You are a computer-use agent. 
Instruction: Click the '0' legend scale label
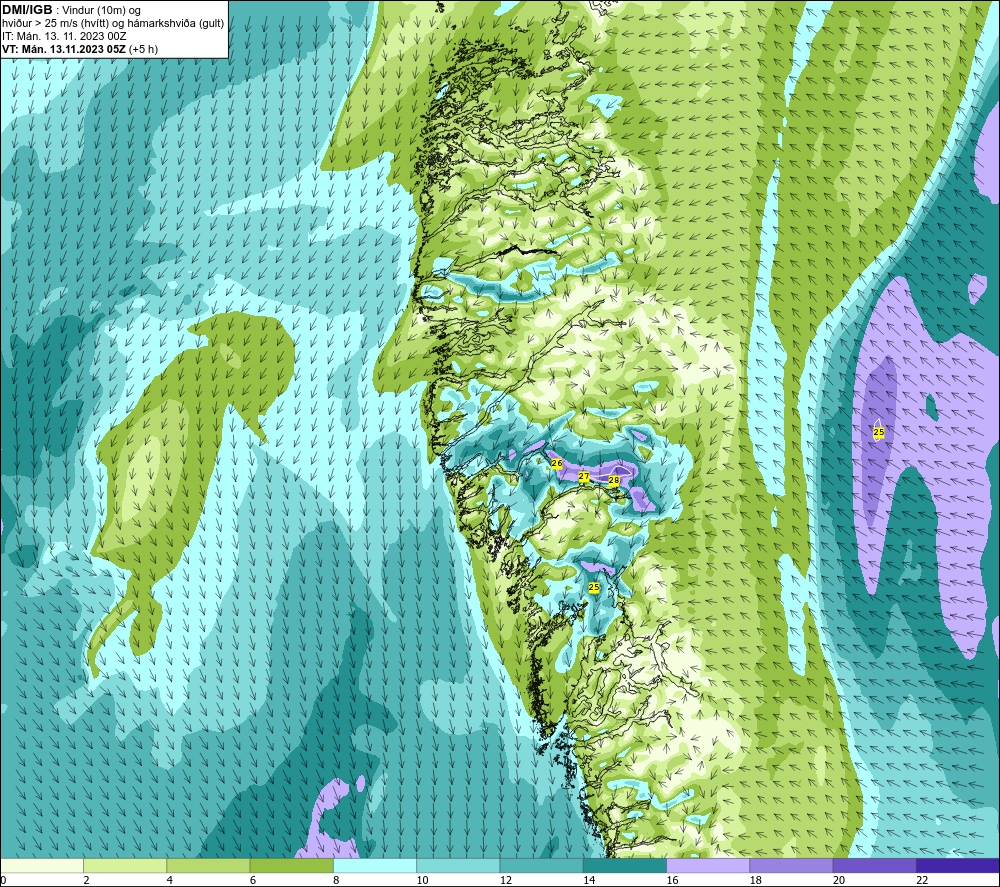coord(3,880)
